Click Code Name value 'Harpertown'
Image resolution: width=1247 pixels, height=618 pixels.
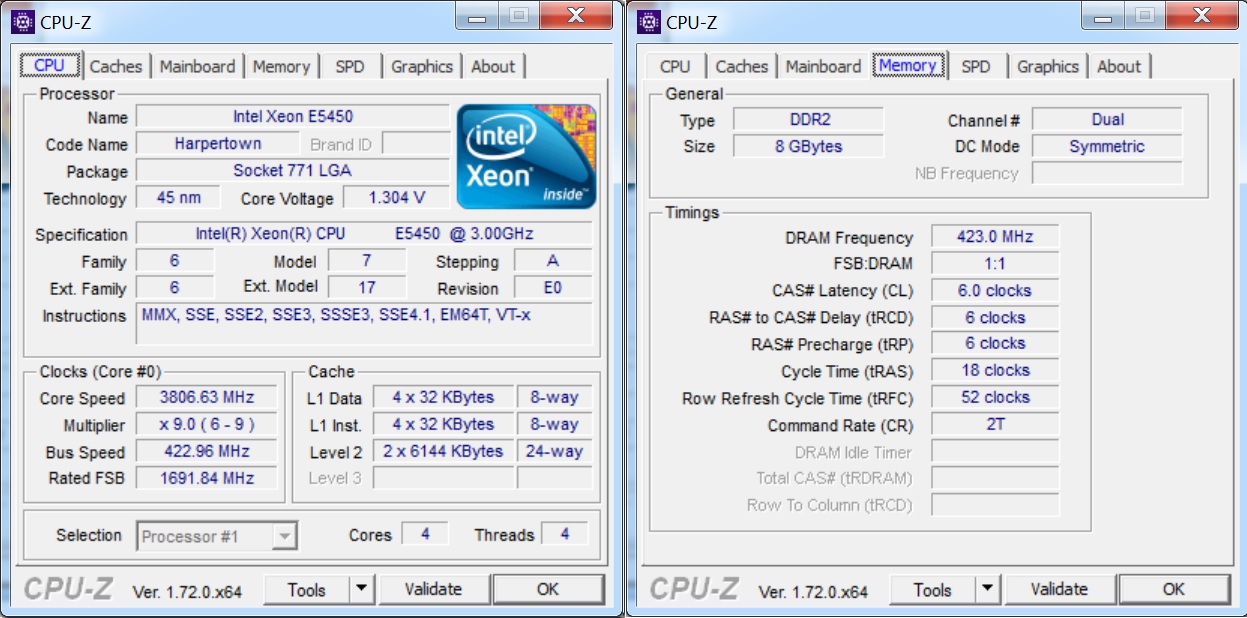coord(218,144)
